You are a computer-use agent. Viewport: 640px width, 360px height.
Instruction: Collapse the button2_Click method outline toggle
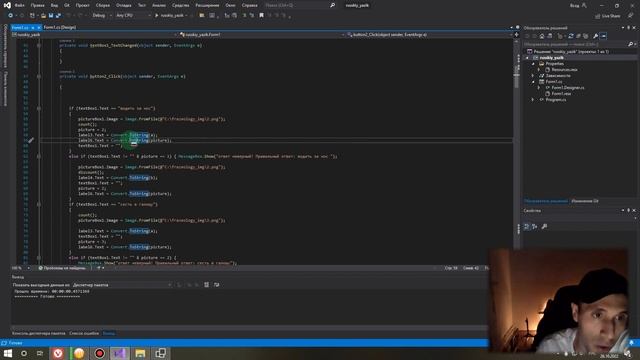coord(39,76)
